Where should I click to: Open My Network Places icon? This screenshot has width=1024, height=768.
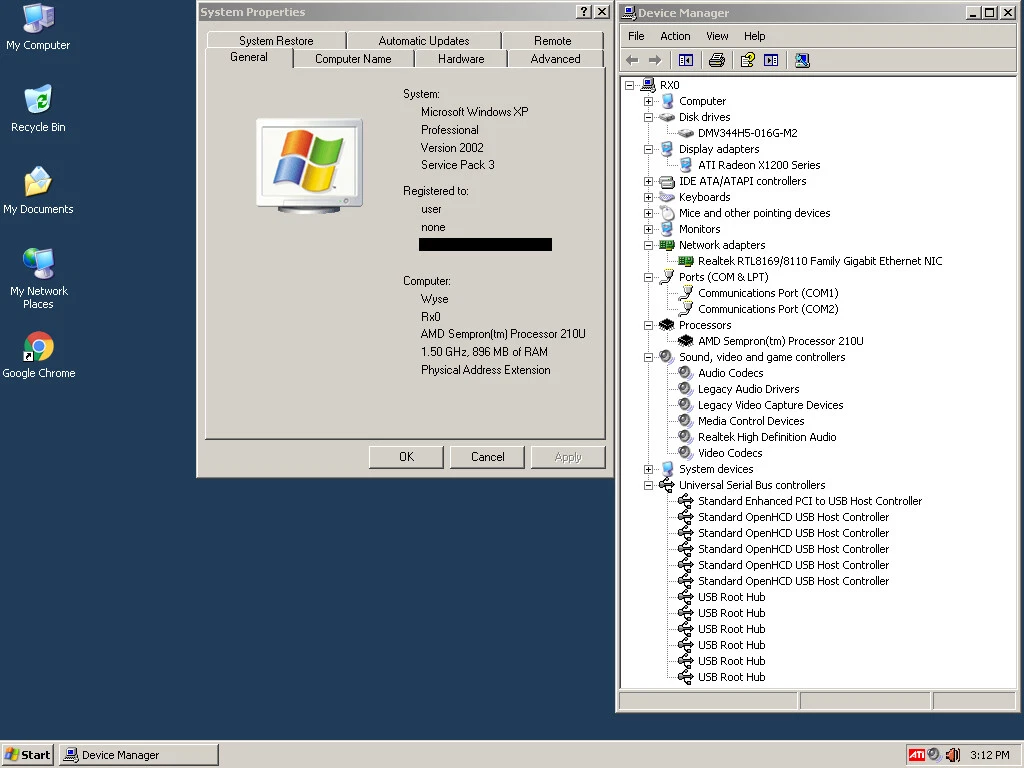click(x=38, y=278)
